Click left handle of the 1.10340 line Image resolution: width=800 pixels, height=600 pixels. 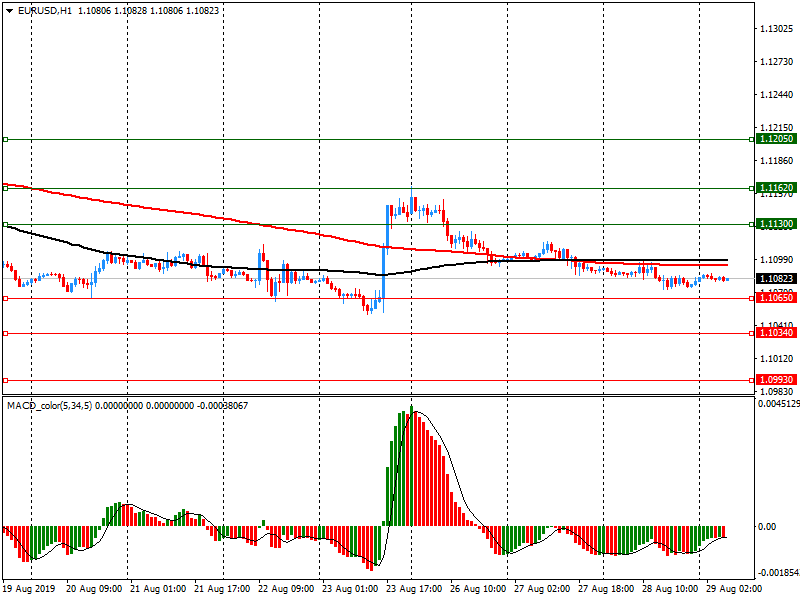[x=6, y=334]
